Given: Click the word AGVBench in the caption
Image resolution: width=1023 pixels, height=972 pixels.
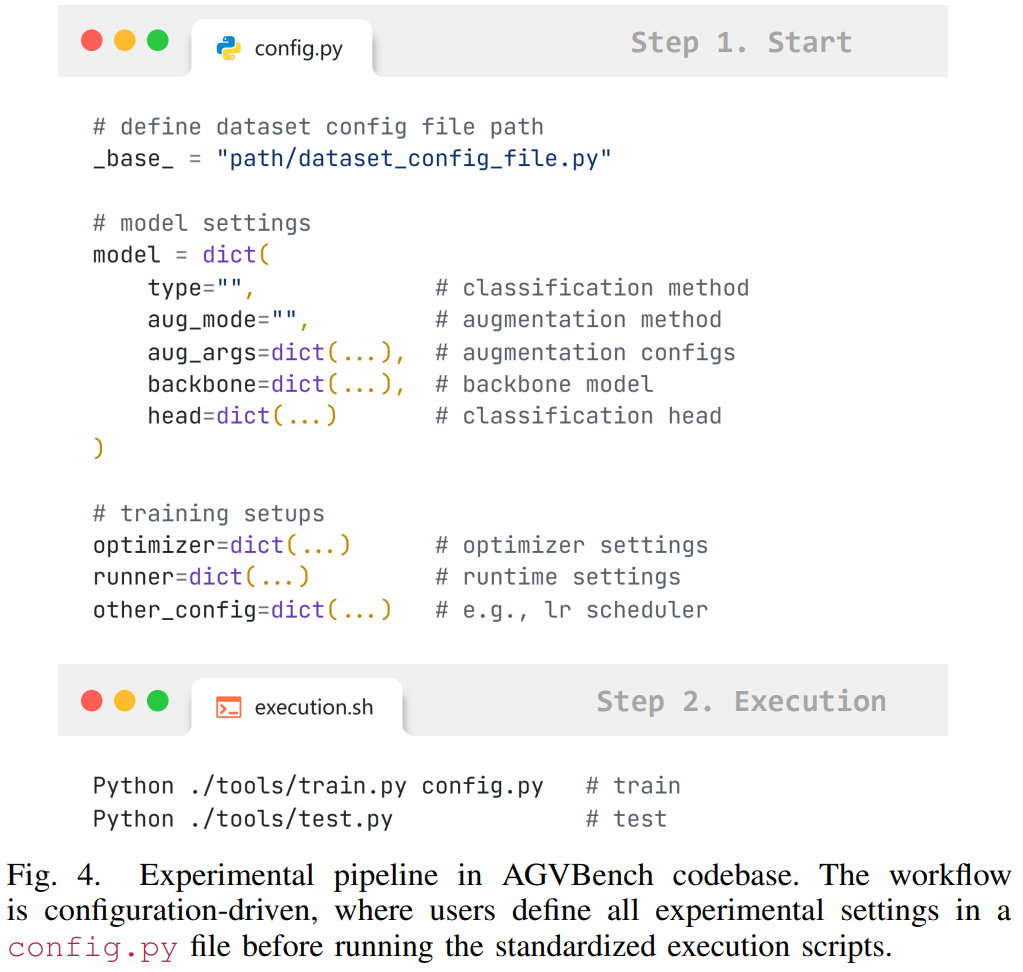Looking at the screenshot, I should [577, 875].
